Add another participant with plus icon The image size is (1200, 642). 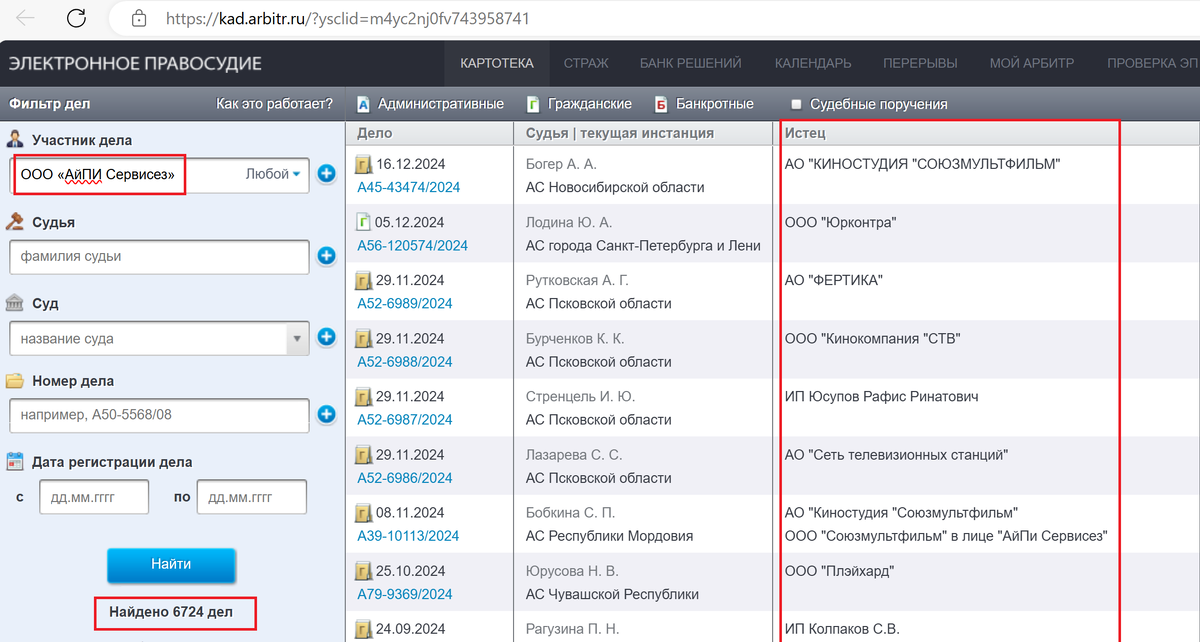[x=326, y=175]
